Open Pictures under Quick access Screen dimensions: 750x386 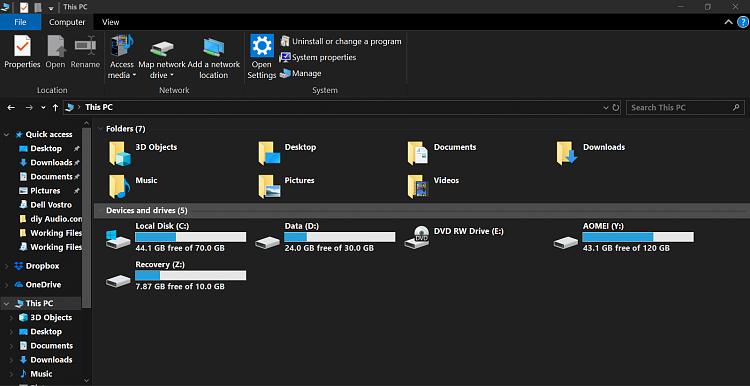click(x=45, y=191)
